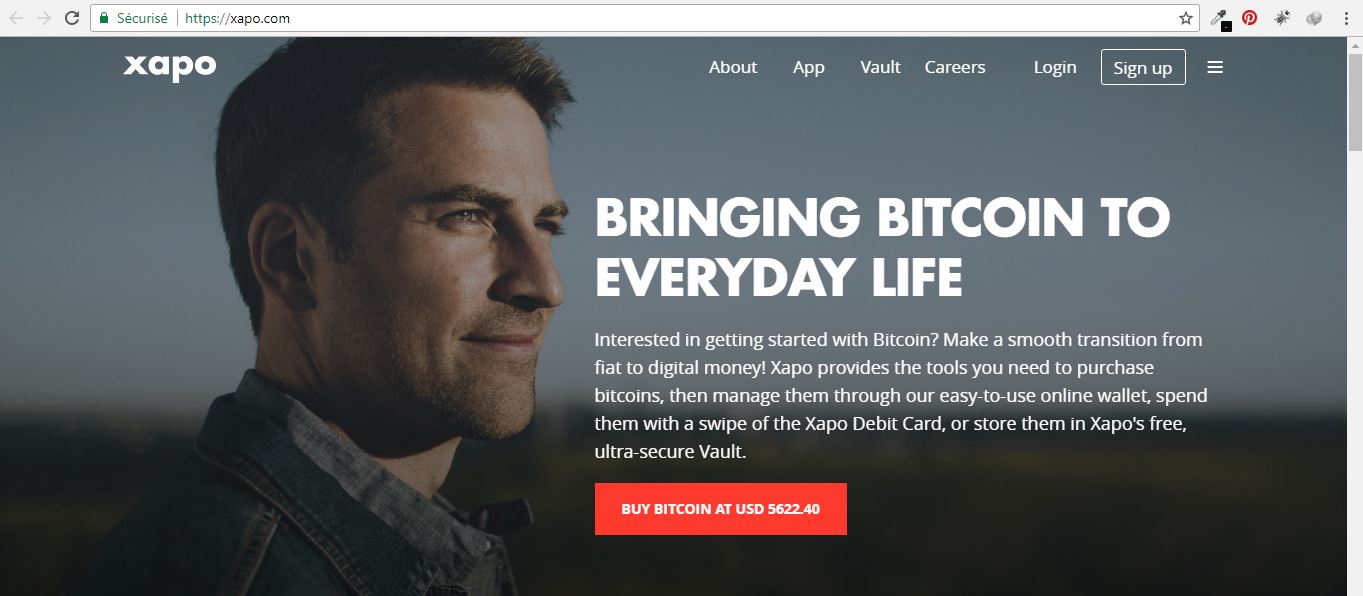Open the bug extension icon
1363x596 pixels.
1281,17
